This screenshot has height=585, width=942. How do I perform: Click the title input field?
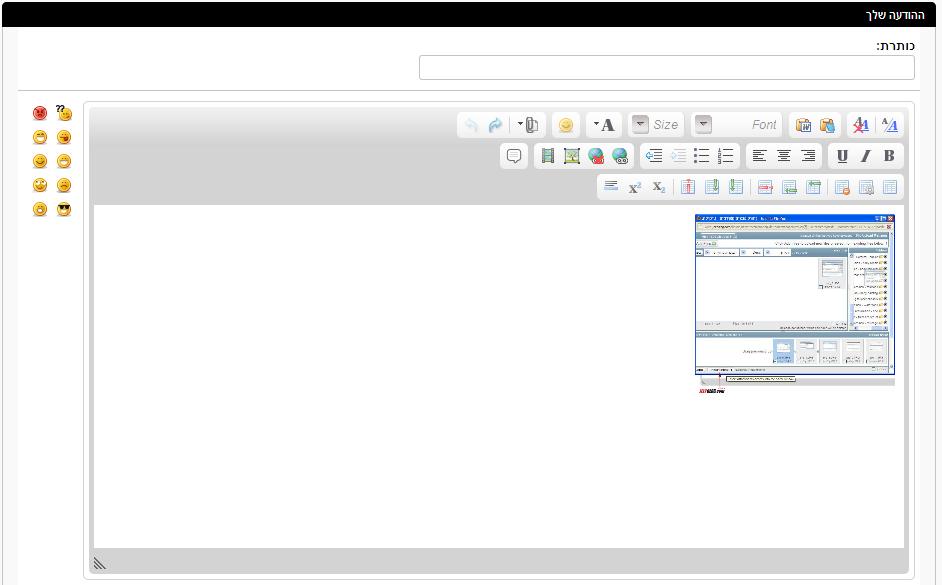(666, 68)
